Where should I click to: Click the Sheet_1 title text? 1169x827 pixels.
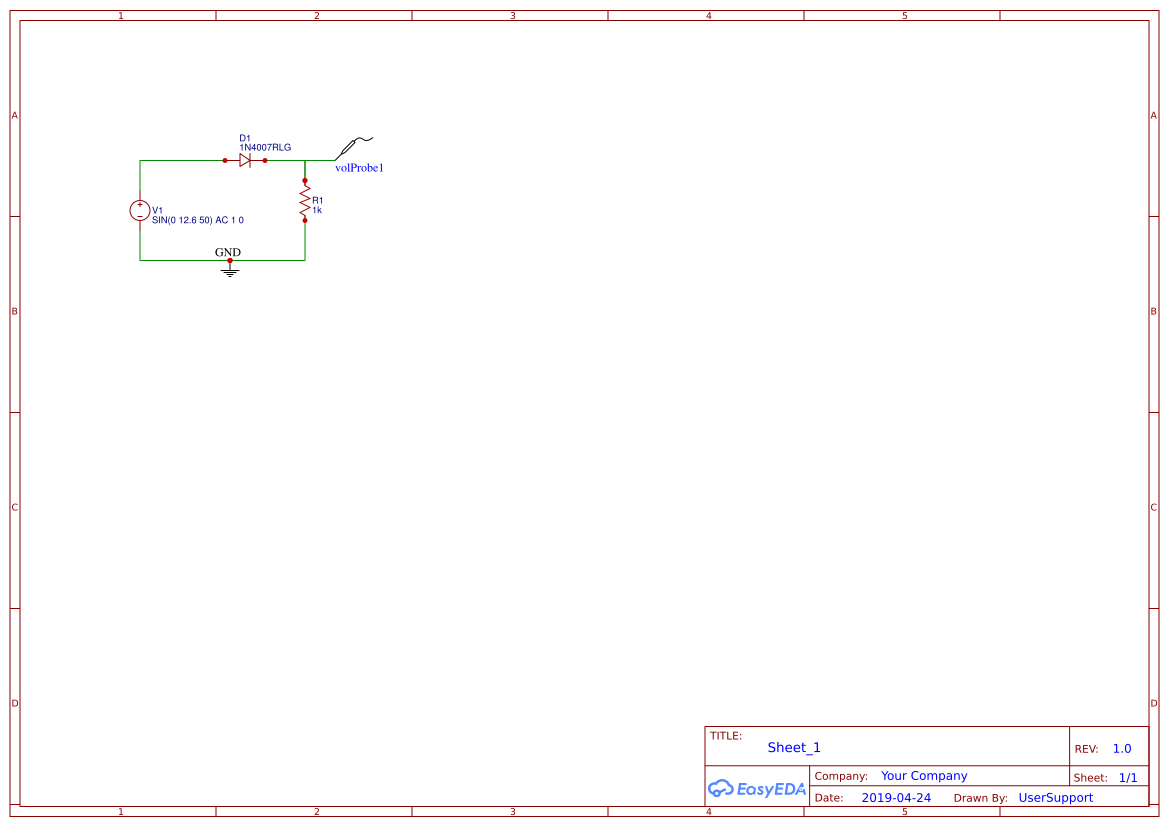pos(794,747)
